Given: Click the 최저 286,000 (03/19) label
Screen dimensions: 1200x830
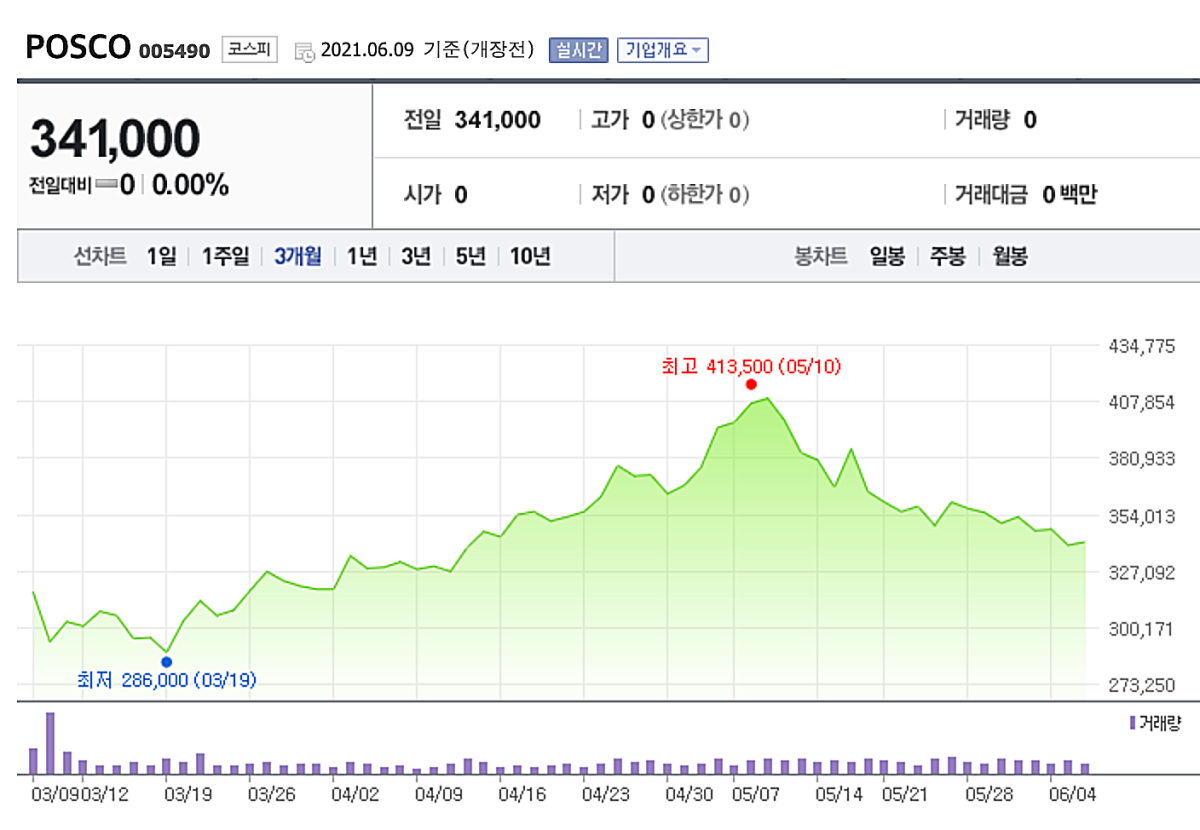Looking at the screenshot, I should (167, 680).
